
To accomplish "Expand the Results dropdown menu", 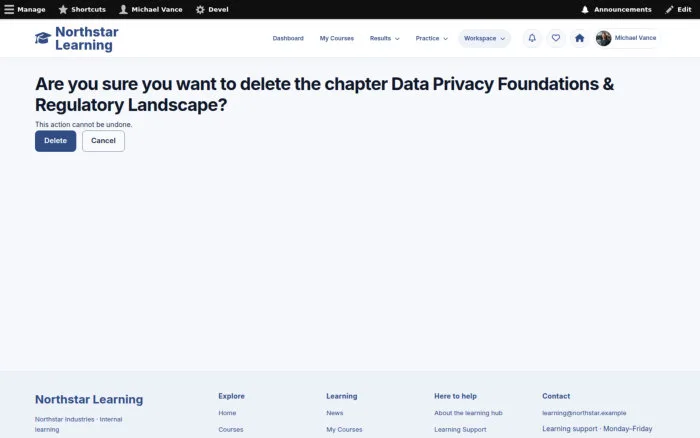I will [384, 38].
